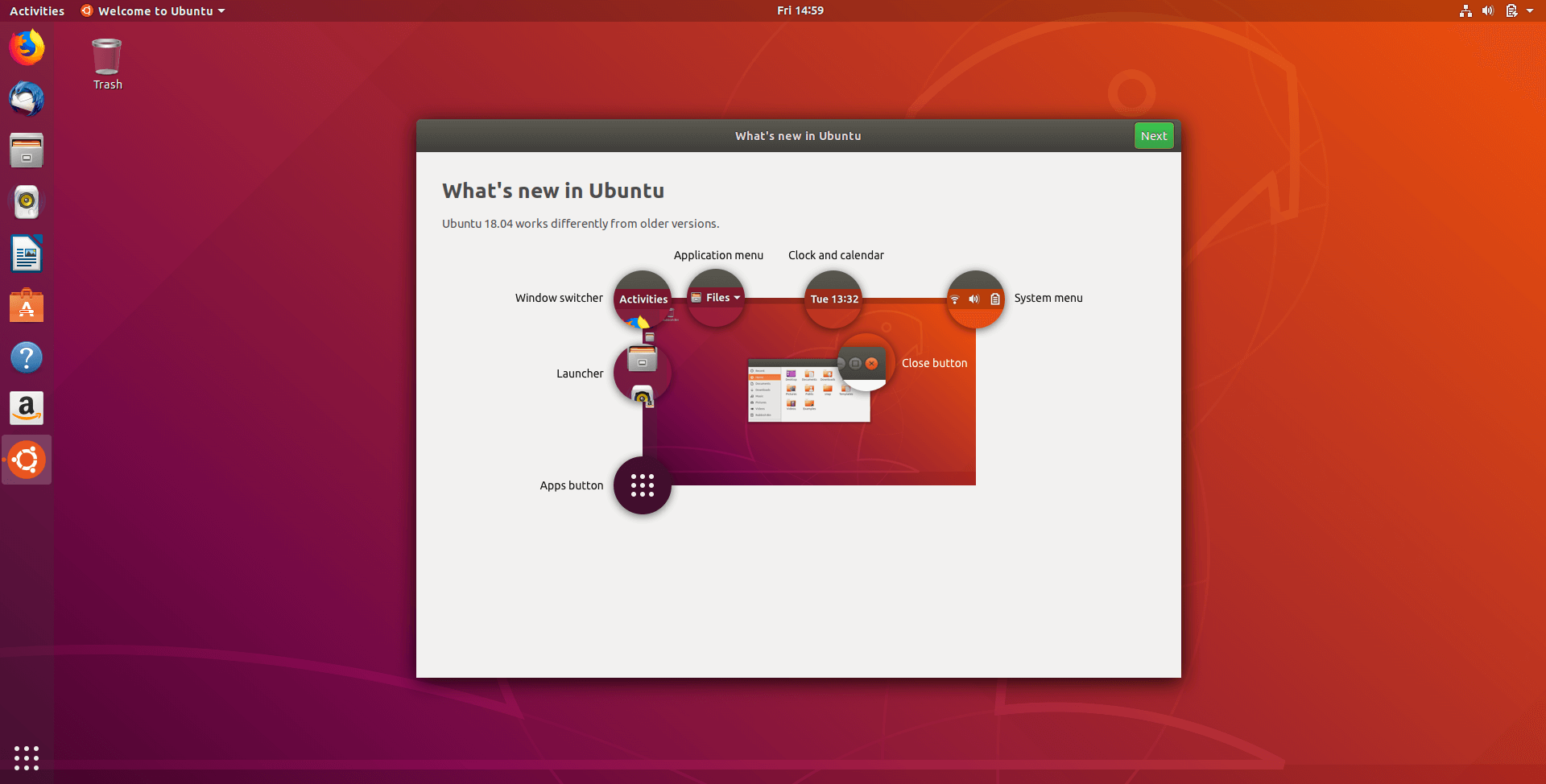The height and width of the screenshot is (784, 1546).
Task: Click Activities in the top bar
Action: [37, 10]
